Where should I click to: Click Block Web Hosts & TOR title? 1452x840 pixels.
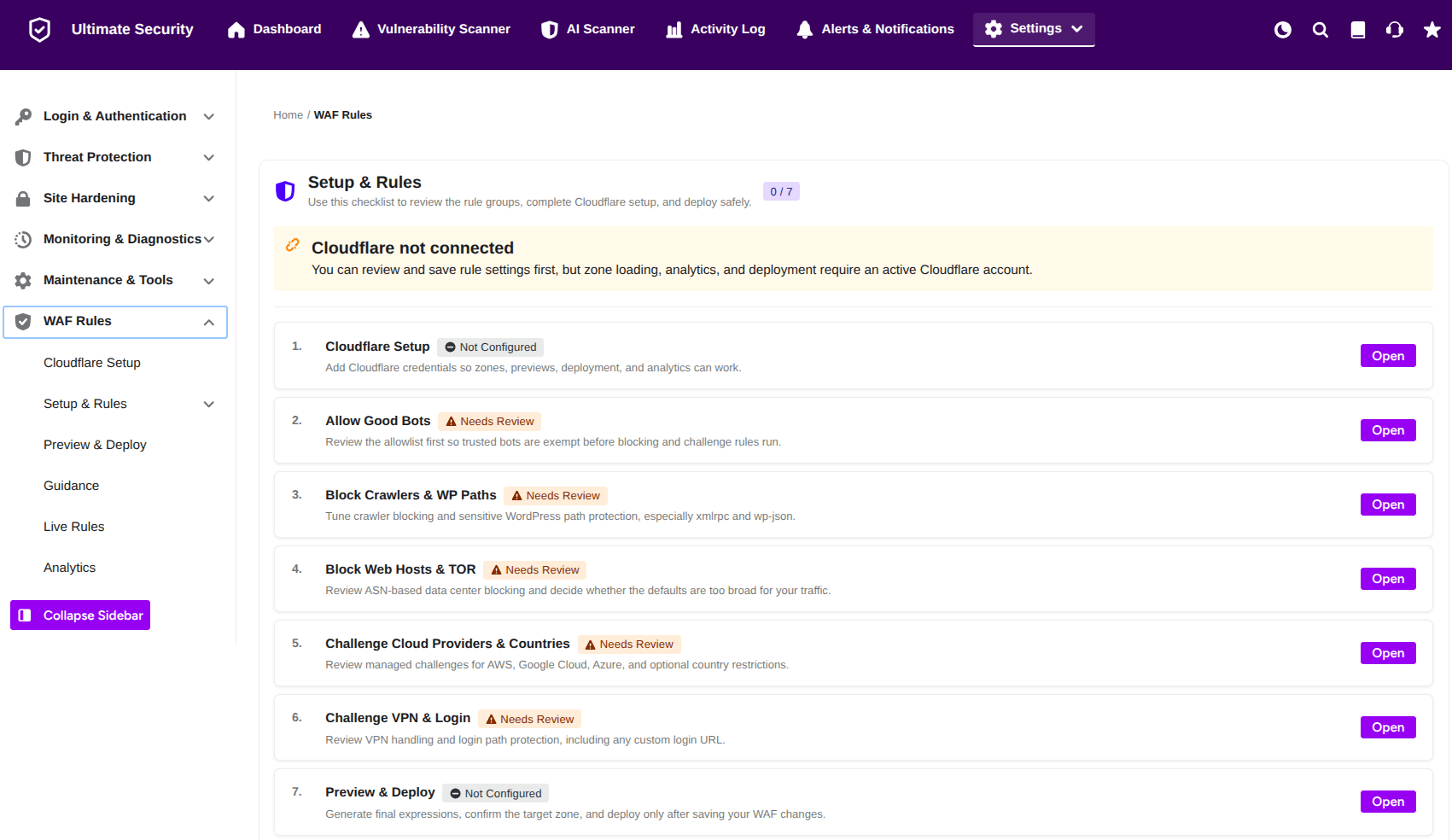[400, 569]
